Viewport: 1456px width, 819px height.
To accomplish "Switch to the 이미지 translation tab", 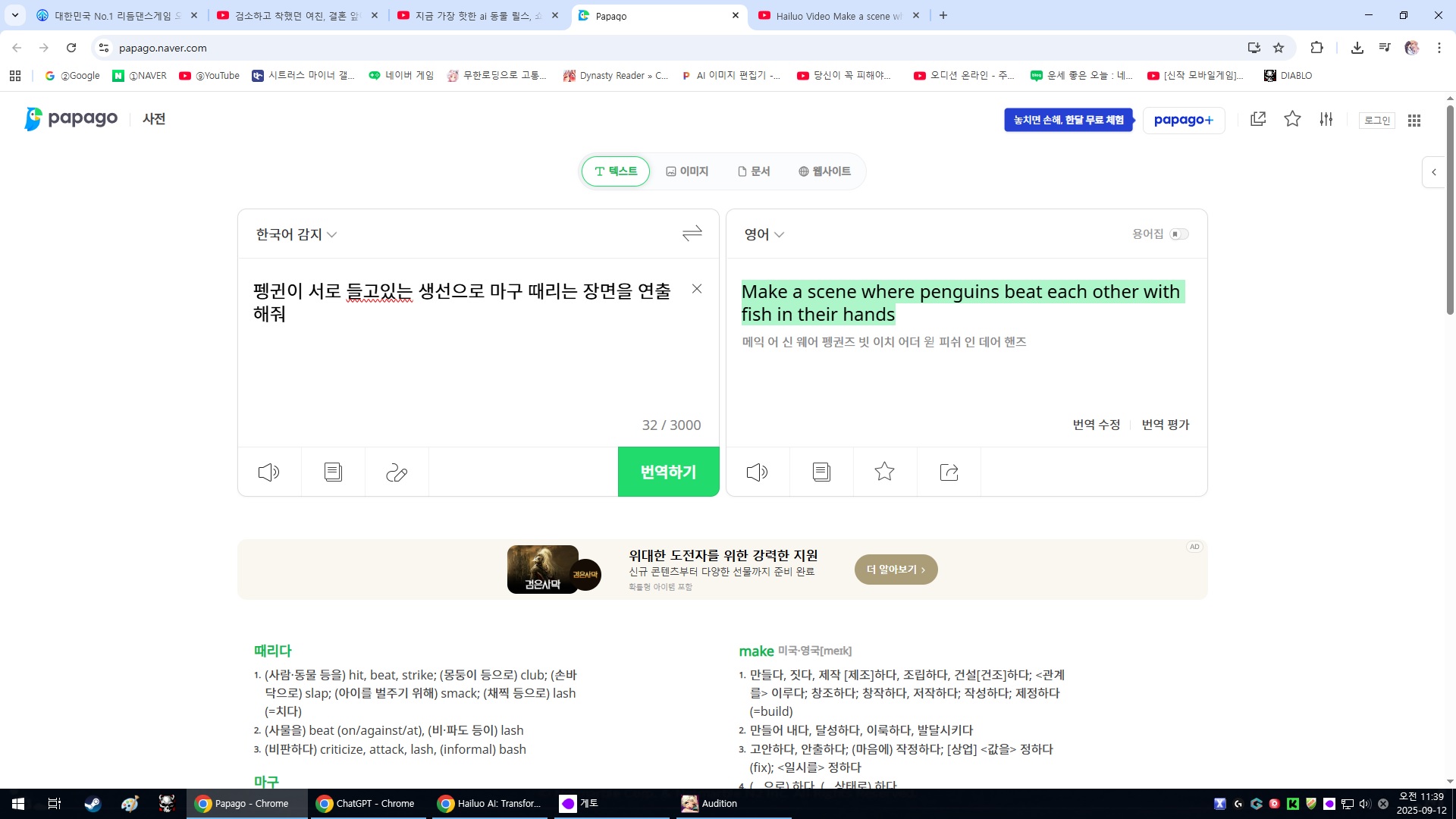I will click(687, 171).
